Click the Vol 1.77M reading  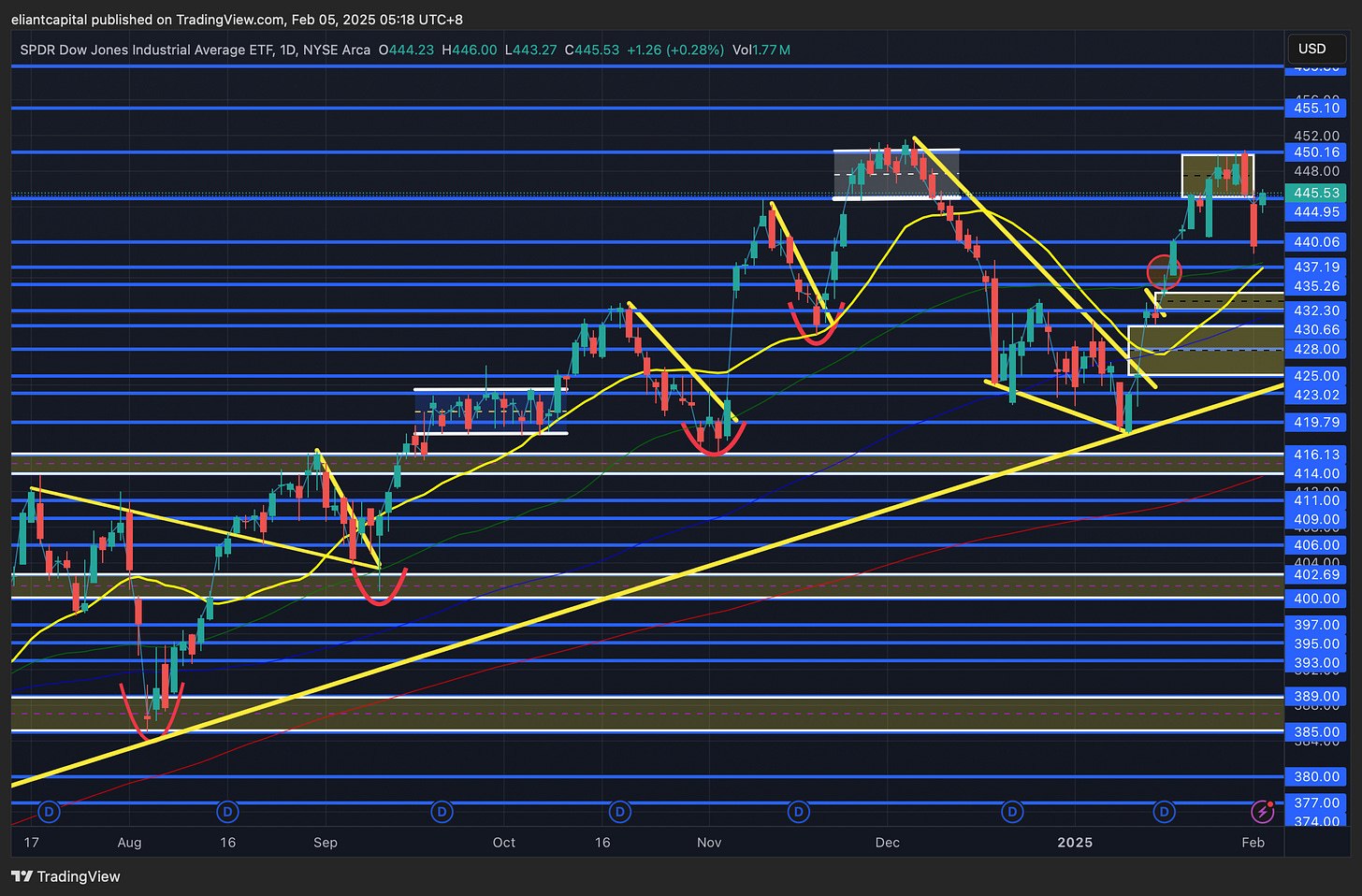click(761, 50)
